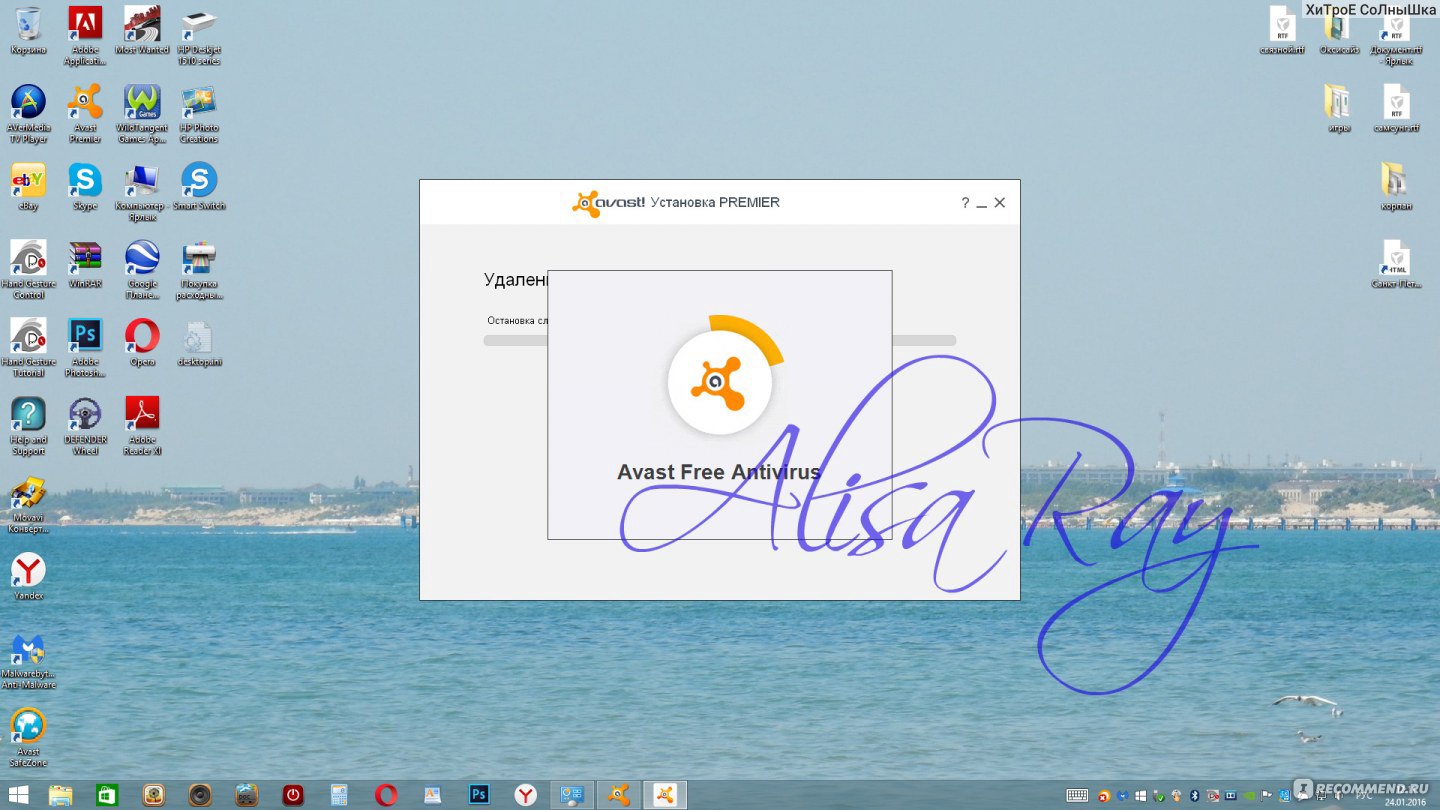Close the Avast Установка PREMIER window

point(999,203)
